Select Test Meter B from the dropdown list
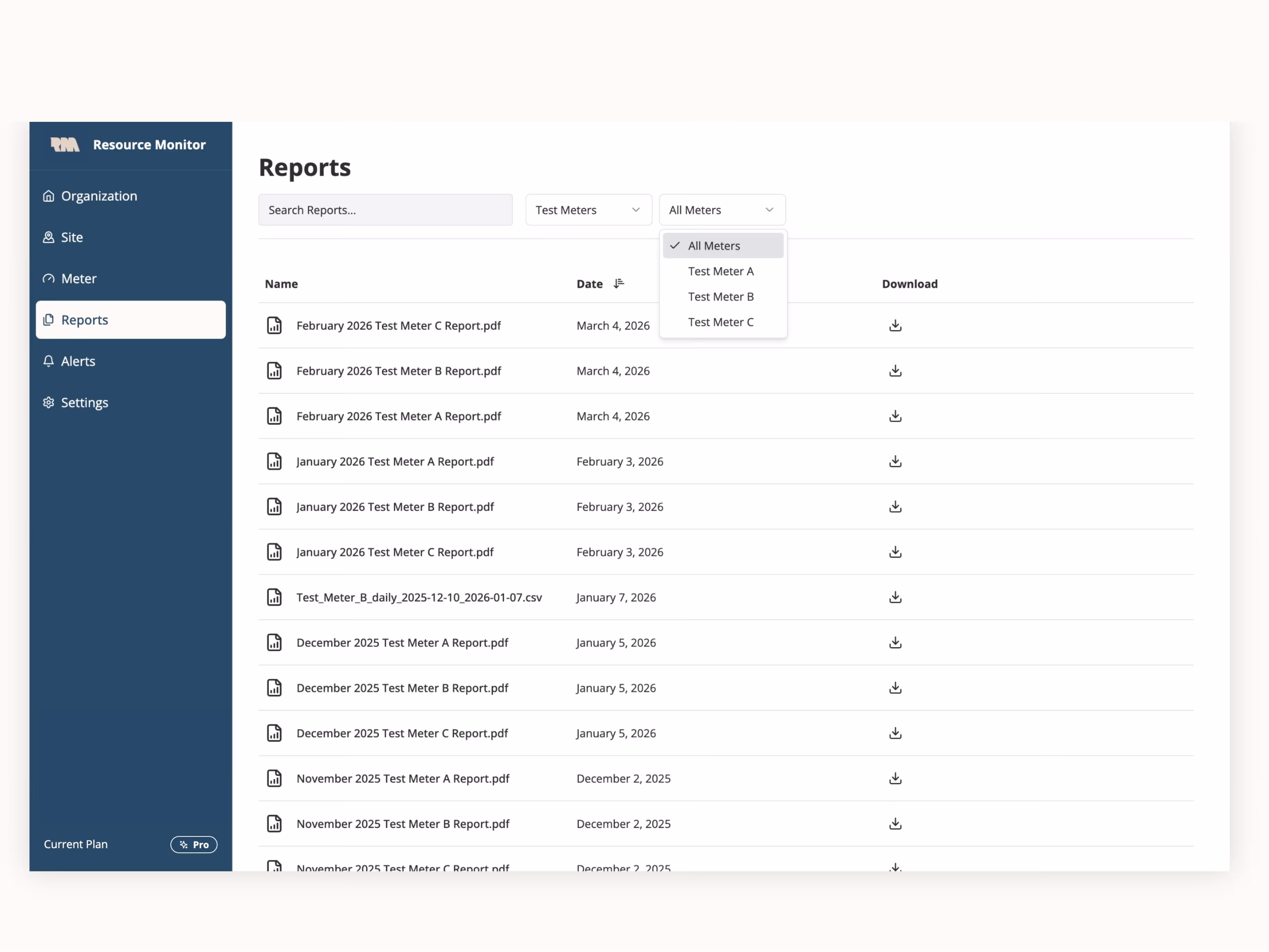The height and width of the screenshot is (952, 1269). click(720, 297)
